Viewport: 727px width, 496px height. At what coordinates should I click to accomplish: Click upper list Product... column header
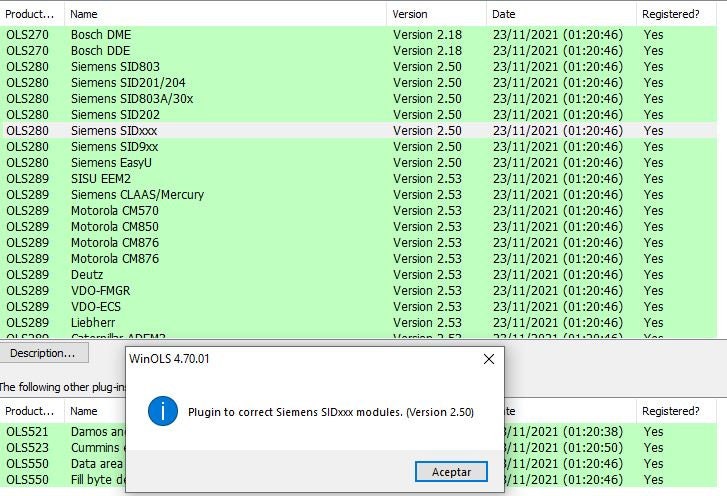pos(30,14)
